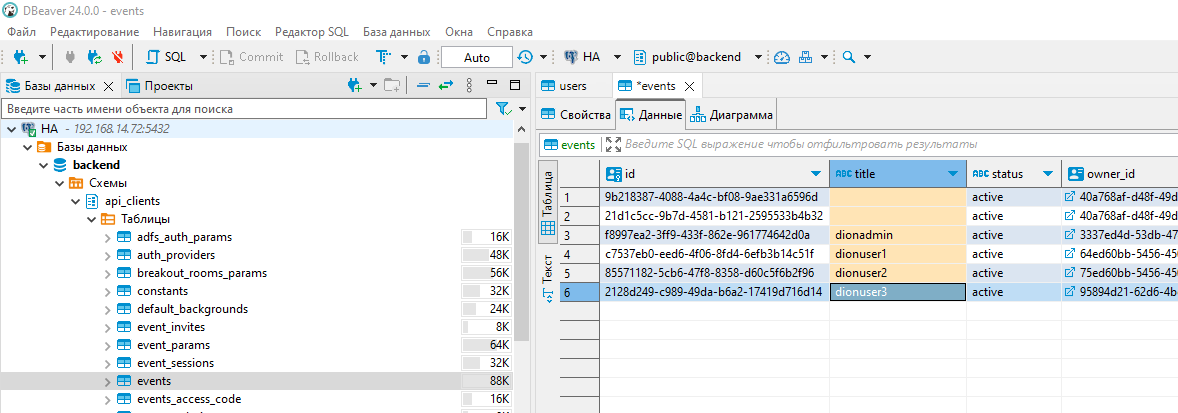Click the dashboard gauge icon

782,56
